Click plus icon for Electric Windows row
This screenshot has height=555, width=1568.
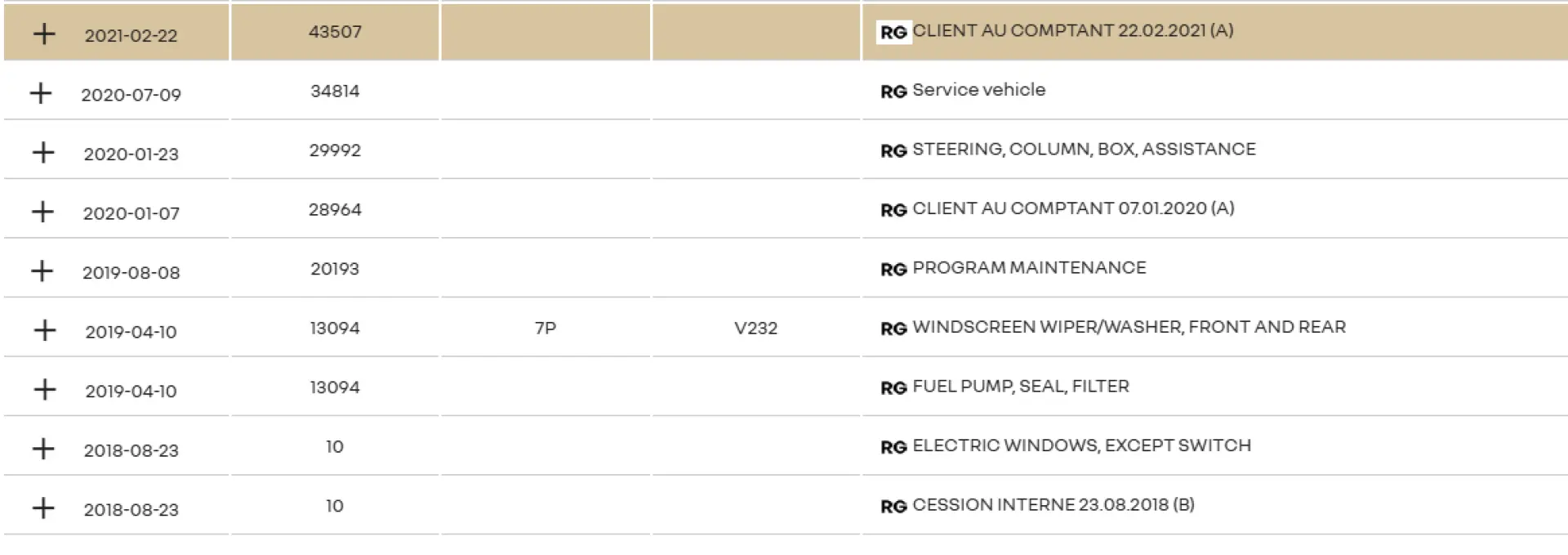tap(43, 449)
